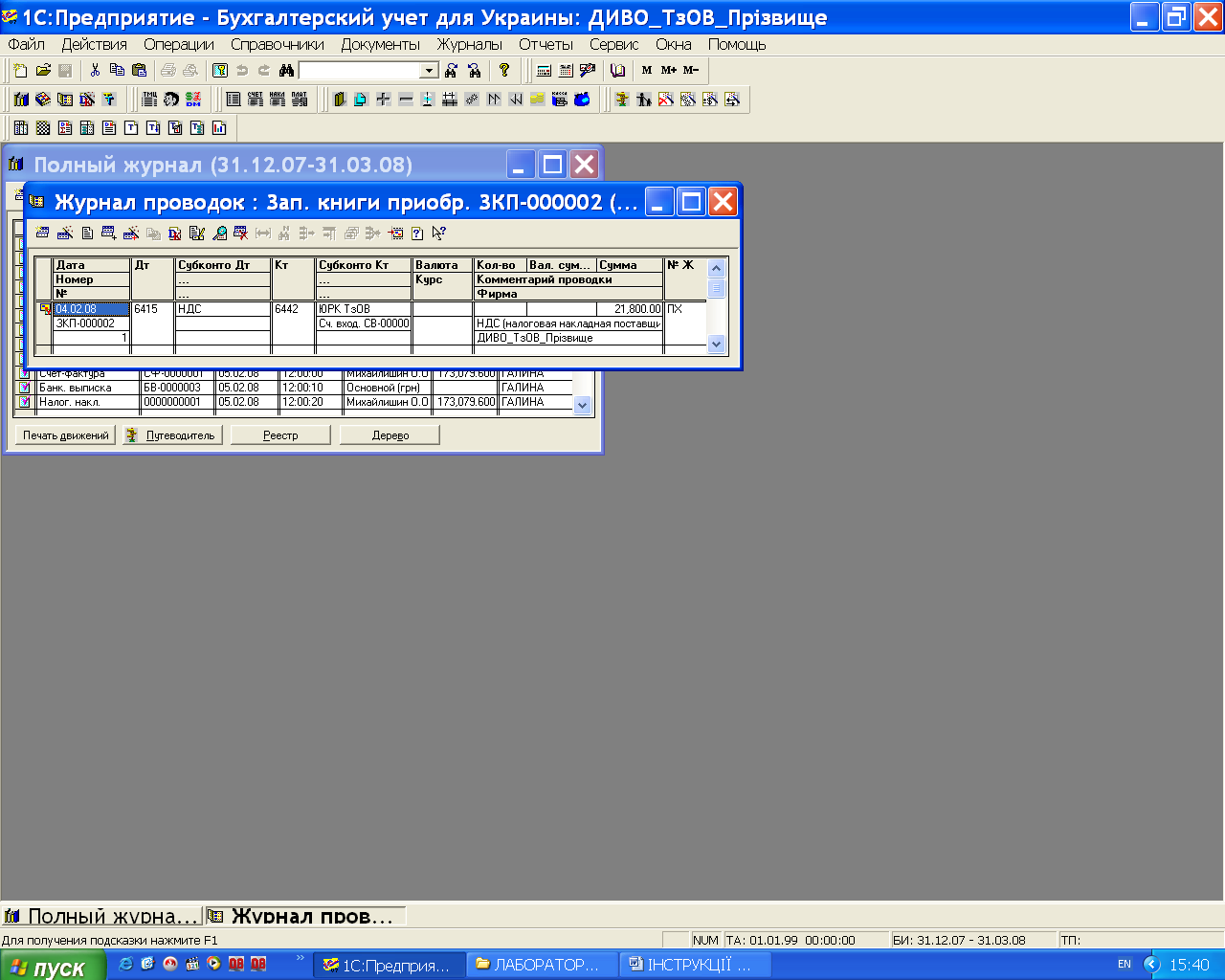Open the Calendar icon next to calculator
This screenshot has width=1225, height=980.
(x=566, y=70)
